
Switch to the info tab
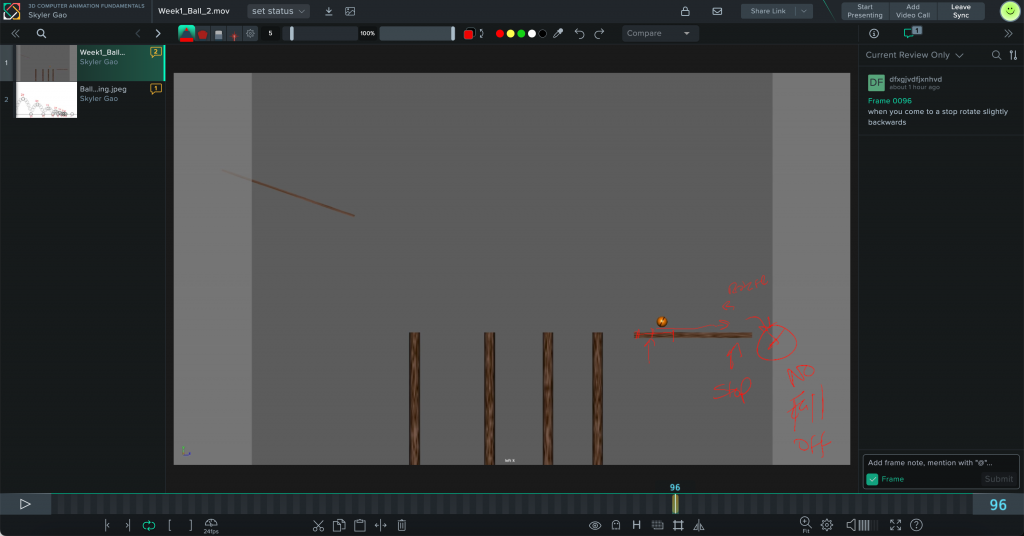pyautogui.click(x=874, y=33)
